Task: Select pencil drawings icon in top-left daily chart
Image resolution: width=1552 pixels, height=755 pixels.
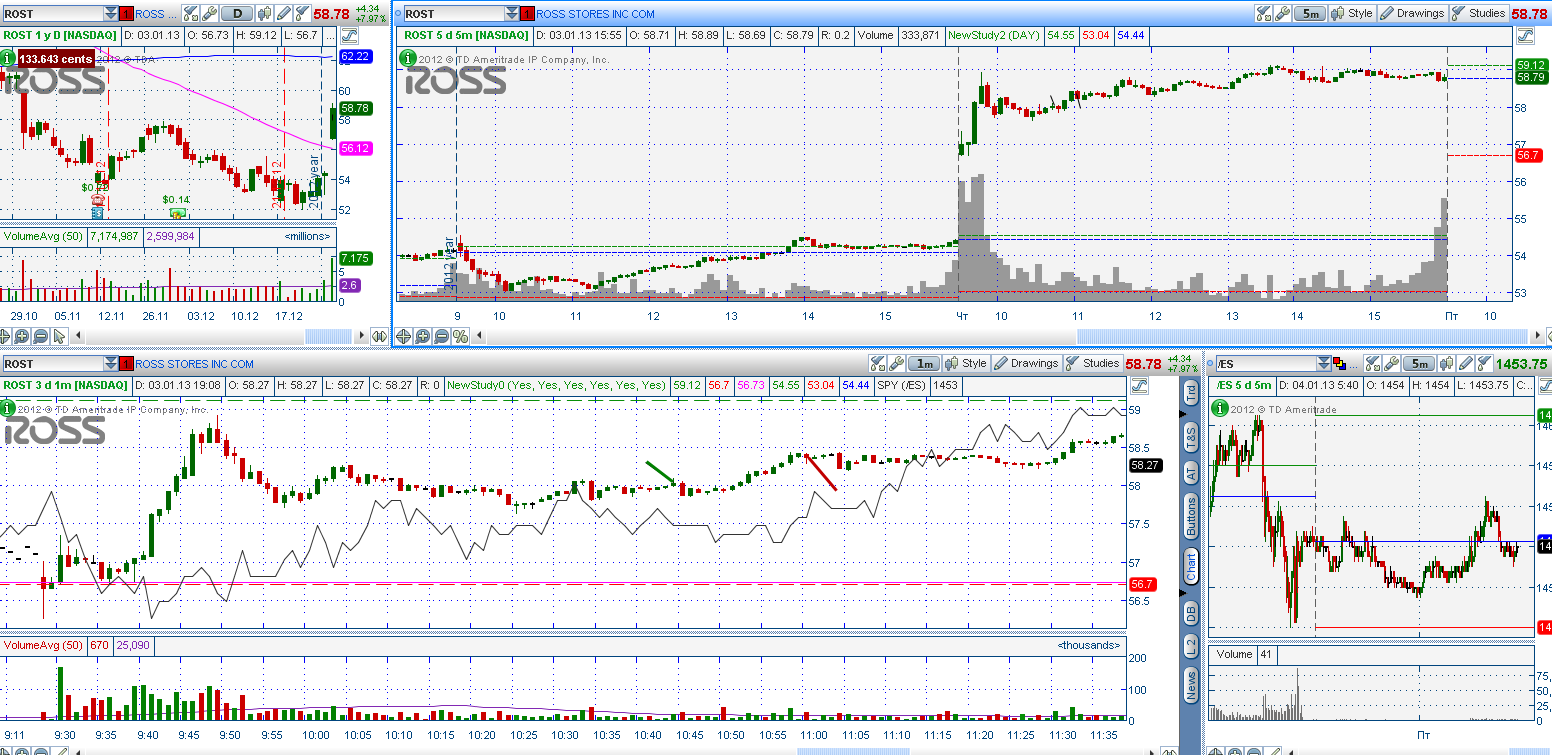Action: [x=284, y=14]
